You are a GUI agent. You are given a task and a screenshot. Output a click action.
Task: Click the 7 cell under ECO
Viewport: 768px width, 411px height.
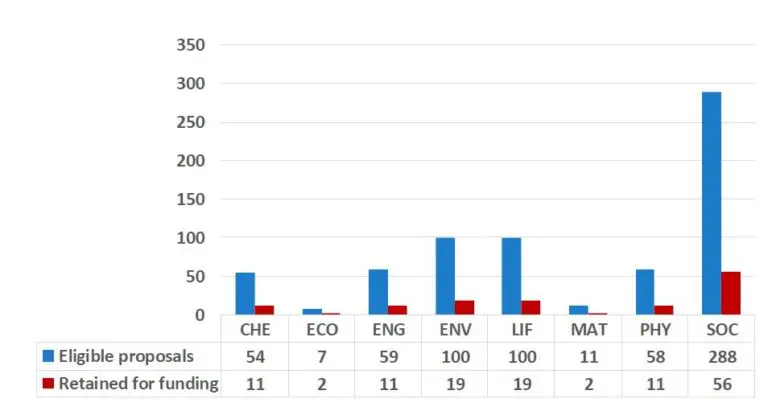[321, 357]
